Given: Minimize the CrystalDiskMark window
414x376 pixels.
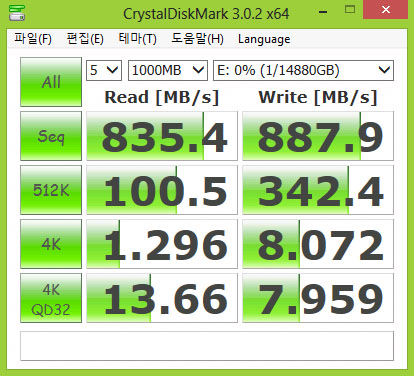Looking at the screenshot, I should (x=323, y=11).
